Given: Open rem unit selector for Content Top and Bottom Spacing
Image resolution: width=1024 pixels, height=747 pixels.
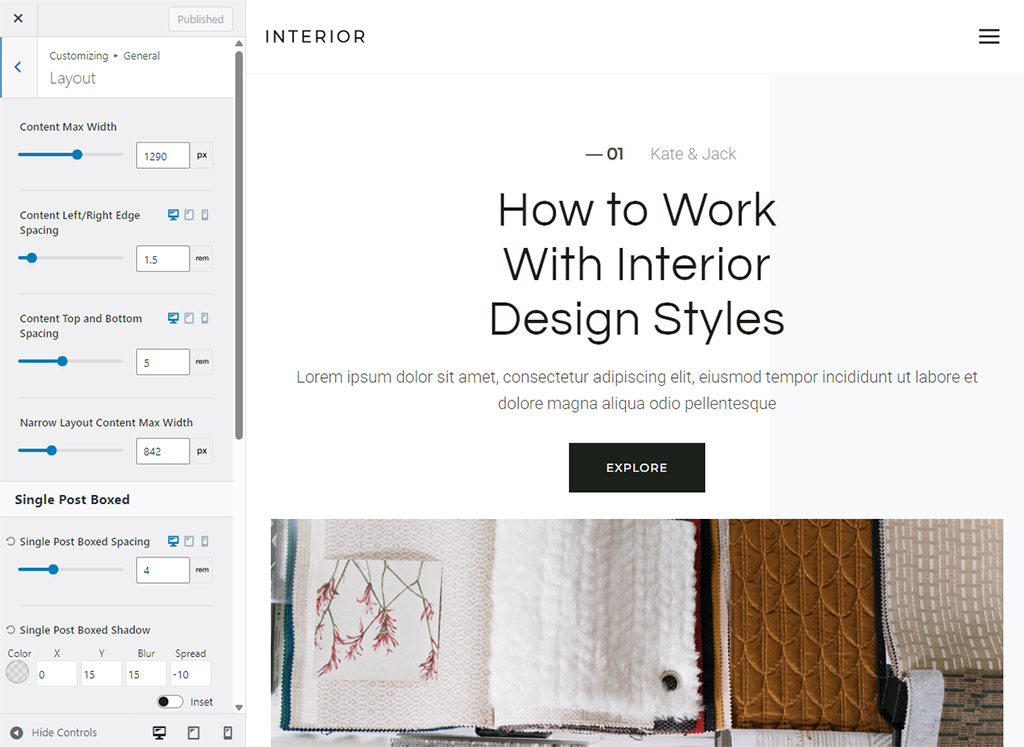Looking at the screenshot, I should (202, 362).
